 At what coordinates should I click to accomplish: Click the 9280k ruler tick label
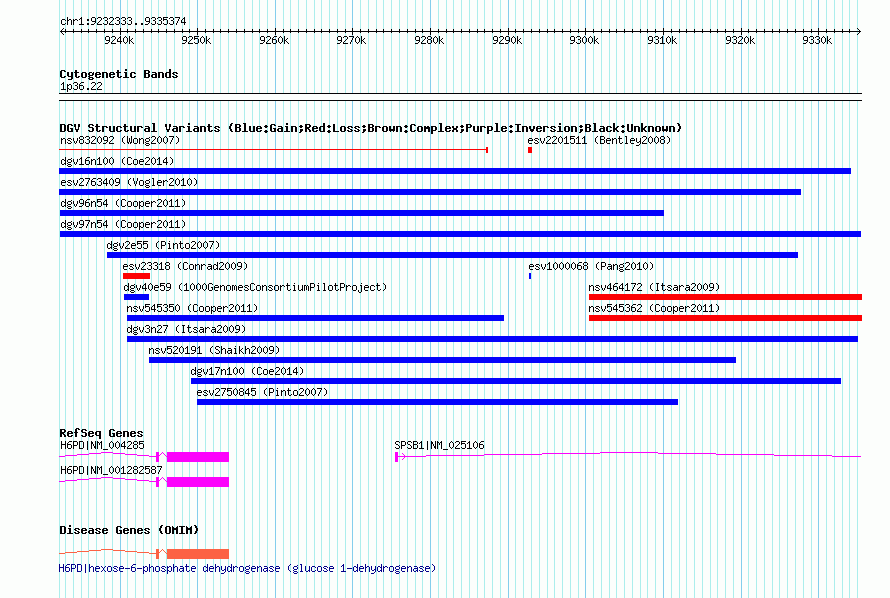point(429,40)
